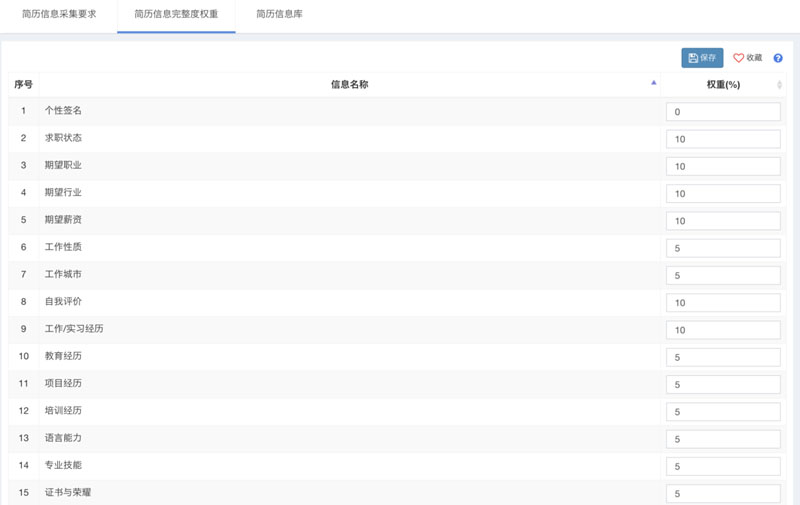The height and width of the screenshot is (505, 800).
Task: Focus the 自我评价 weight field
Action: coord(723,303)
